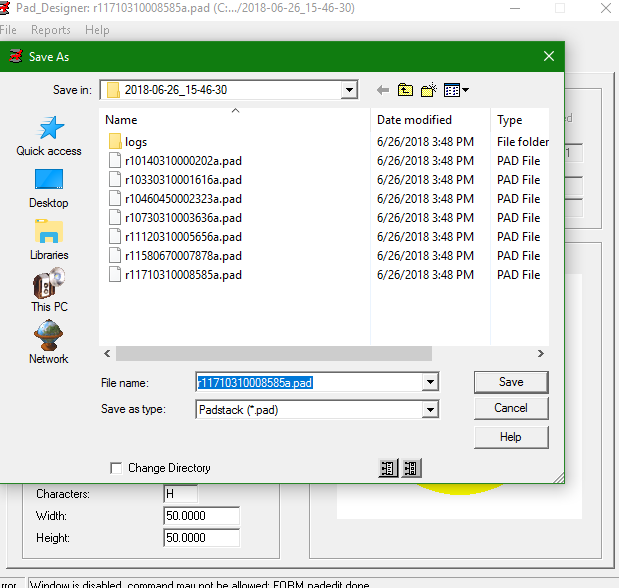This screenshot has width=619, height=588.
Task: Click the file list scroll right arrow
Action: [x=541, y=353]
